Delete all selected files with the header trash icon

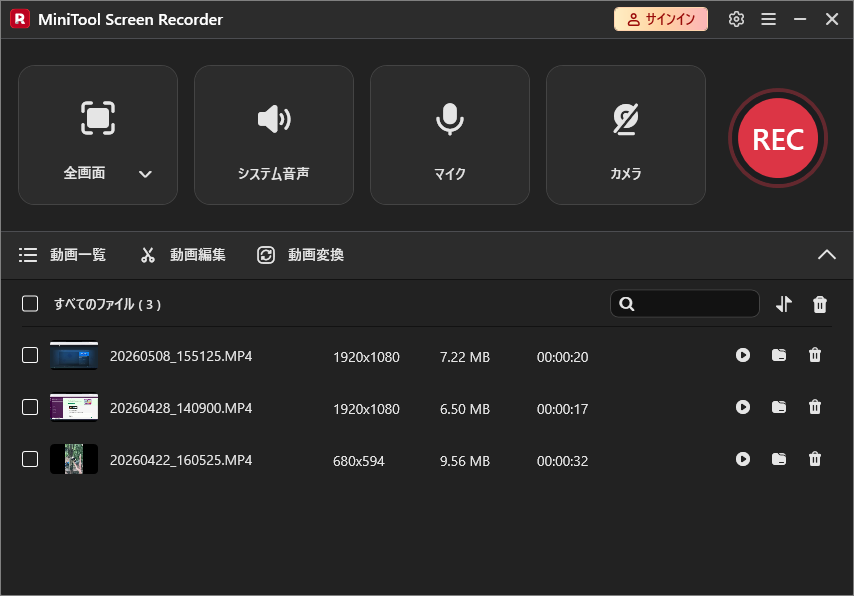tap(820, 304)
